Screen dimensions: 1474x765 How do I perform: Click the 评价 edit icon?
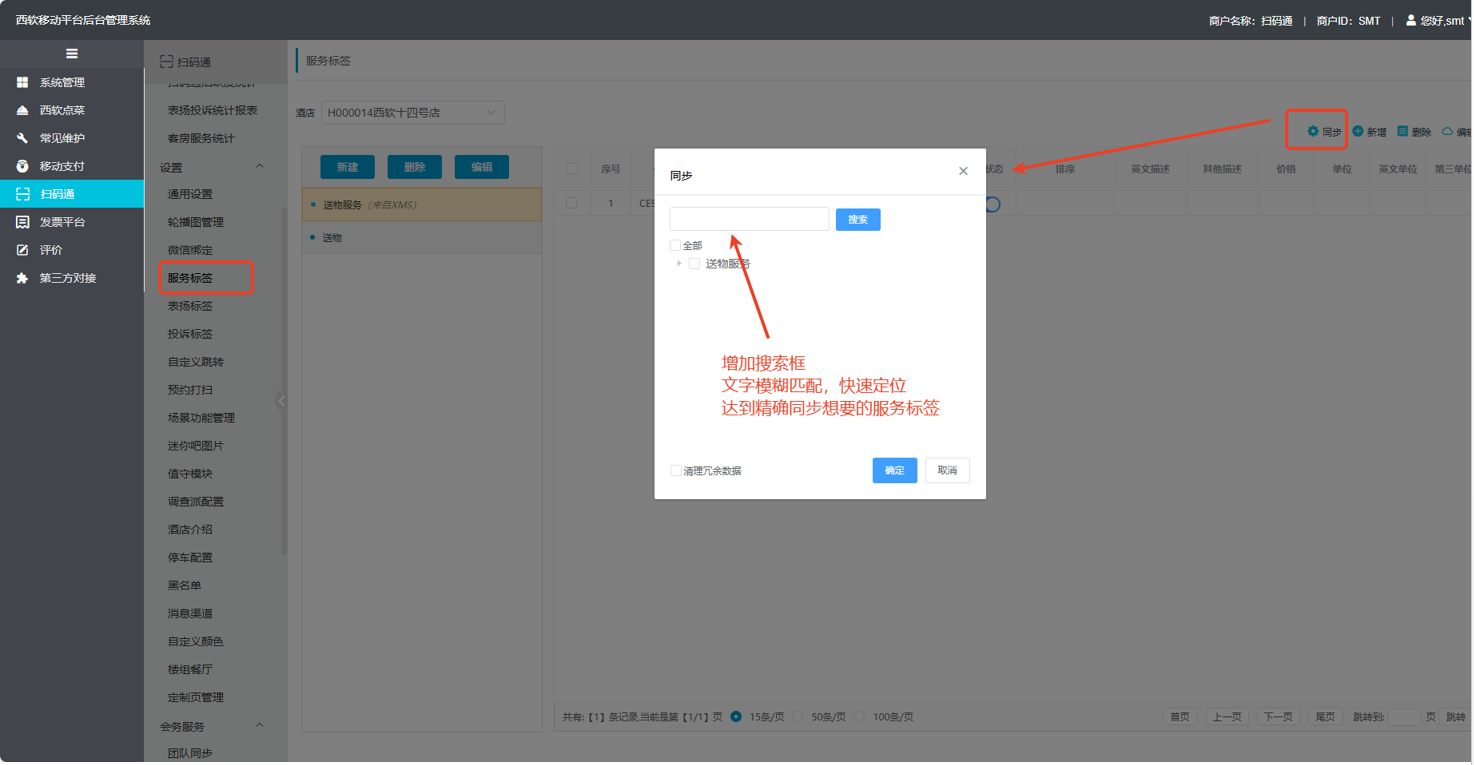click(x=22, y=250)
